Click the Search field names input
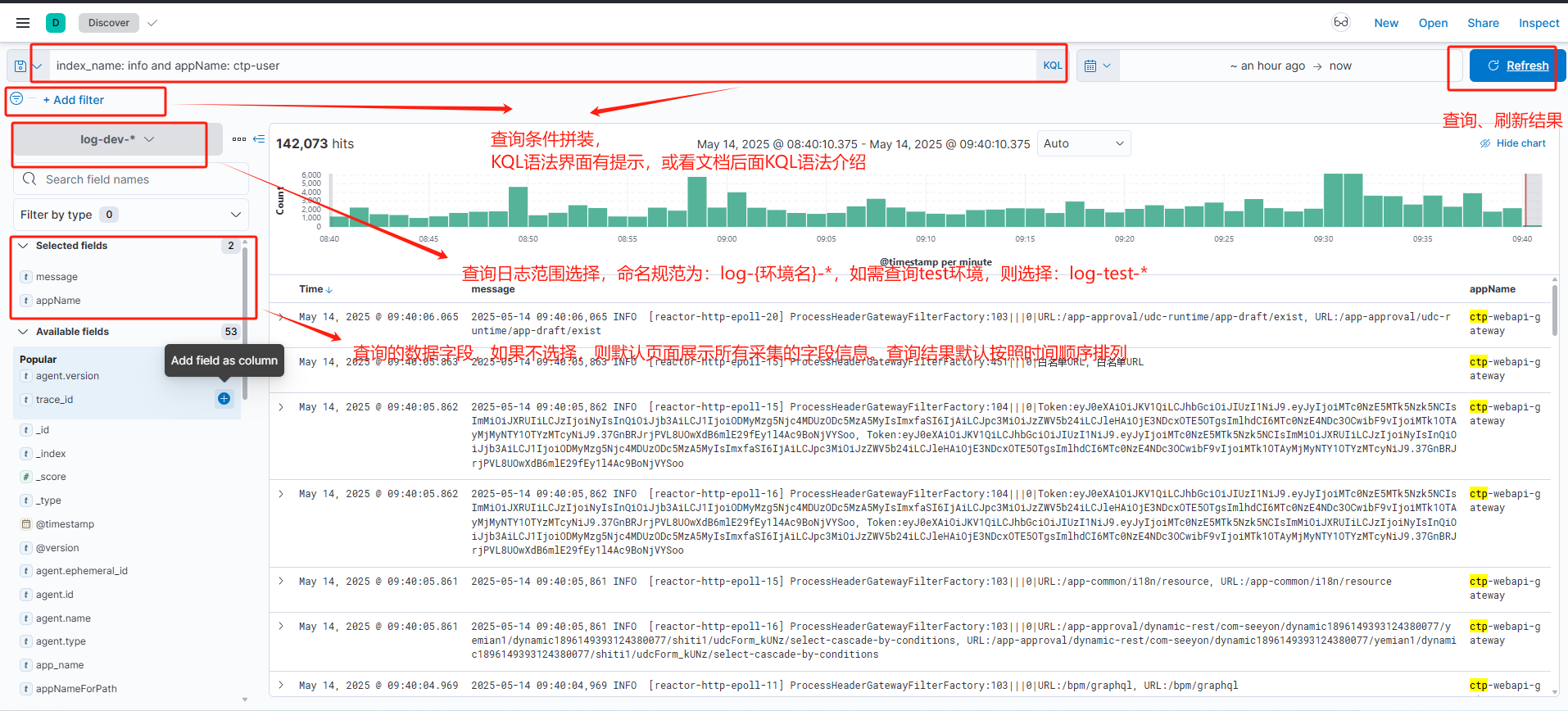This screenshot has width=1568, height=711. tap(131, 179)
